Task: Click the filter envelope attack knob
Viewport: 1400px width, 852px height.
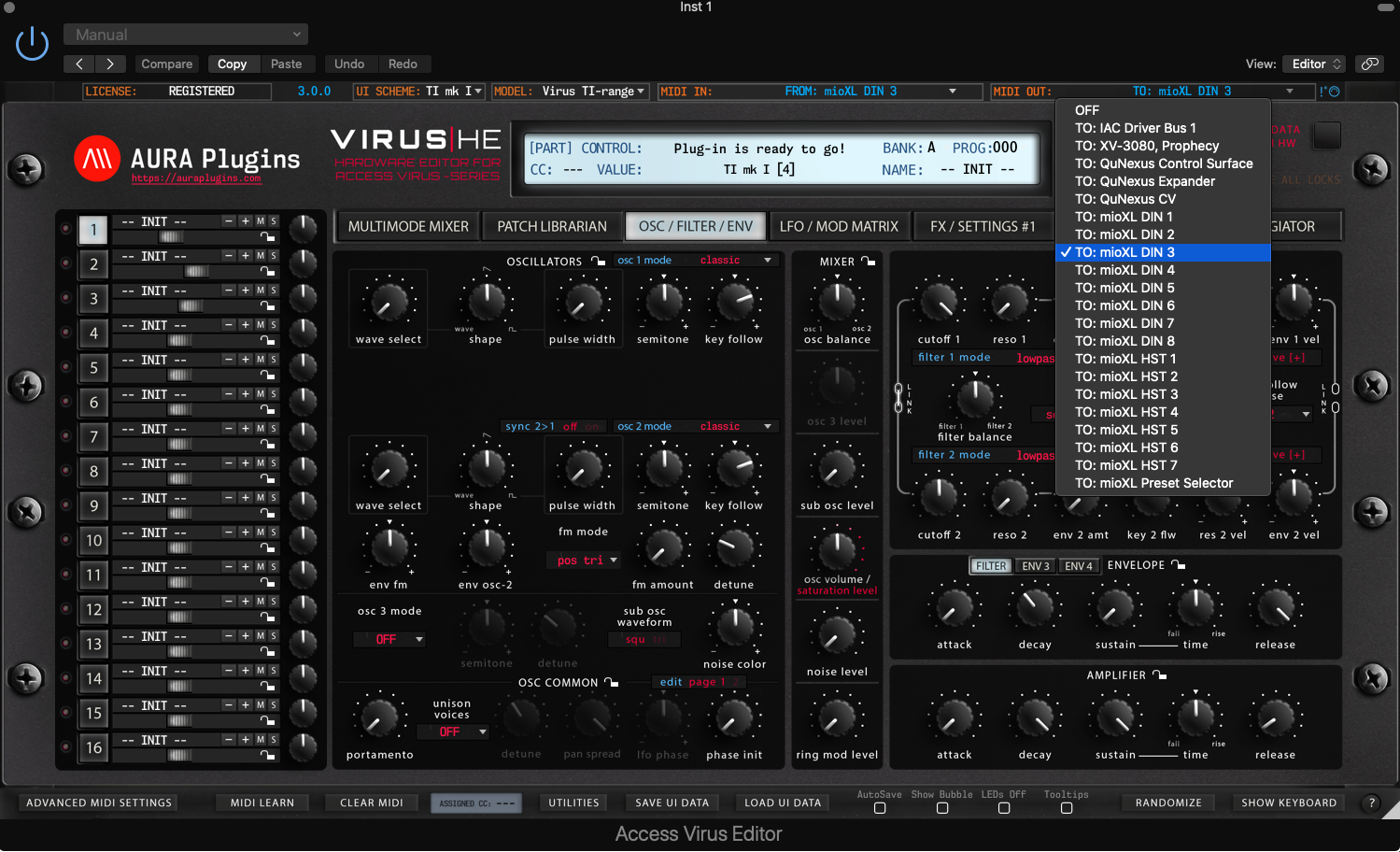Action: click(954, 608)
